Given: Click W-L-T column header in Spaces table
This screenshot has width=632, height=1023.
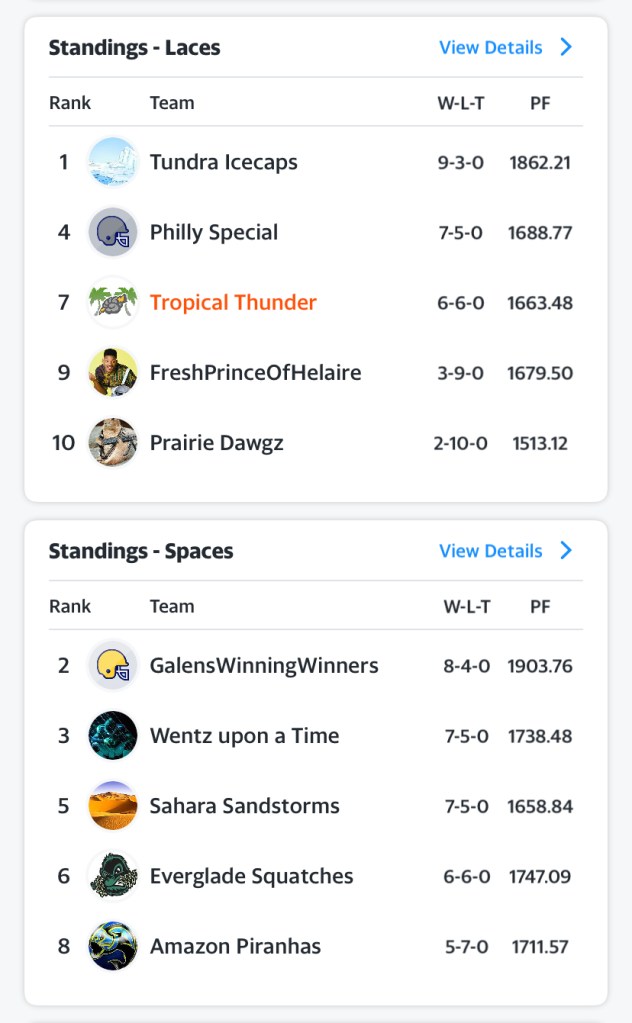Looking at the screenshot, I should click(467, 606).
